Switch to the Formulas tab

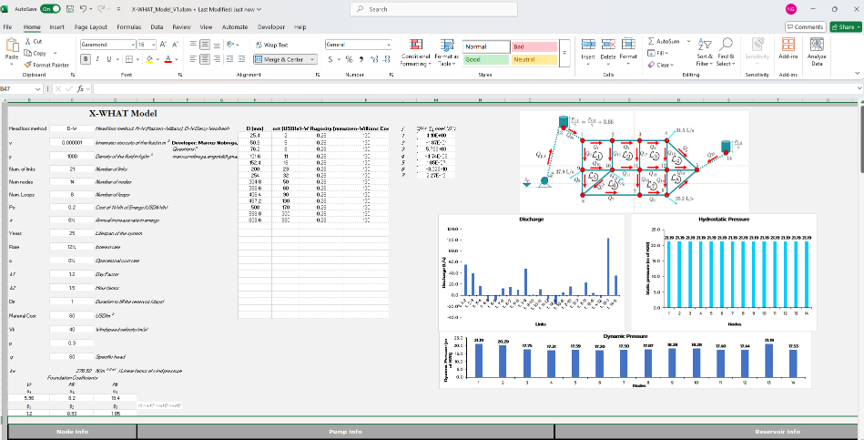pyautogui.click(x=129, y=27)
